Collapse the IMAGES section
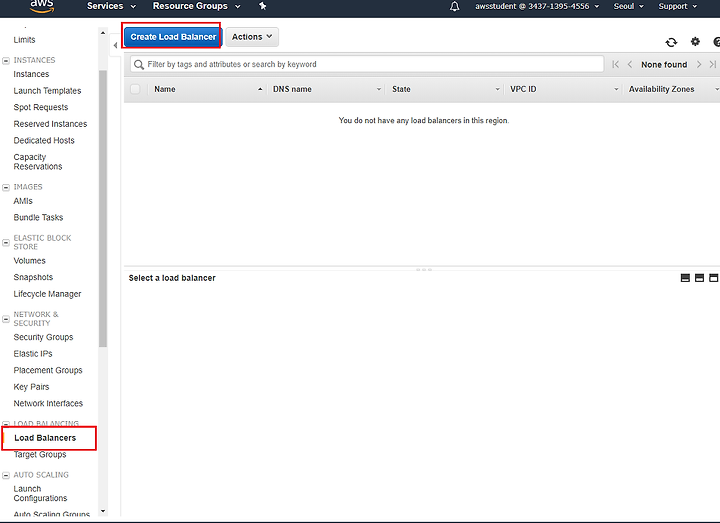 6,187
